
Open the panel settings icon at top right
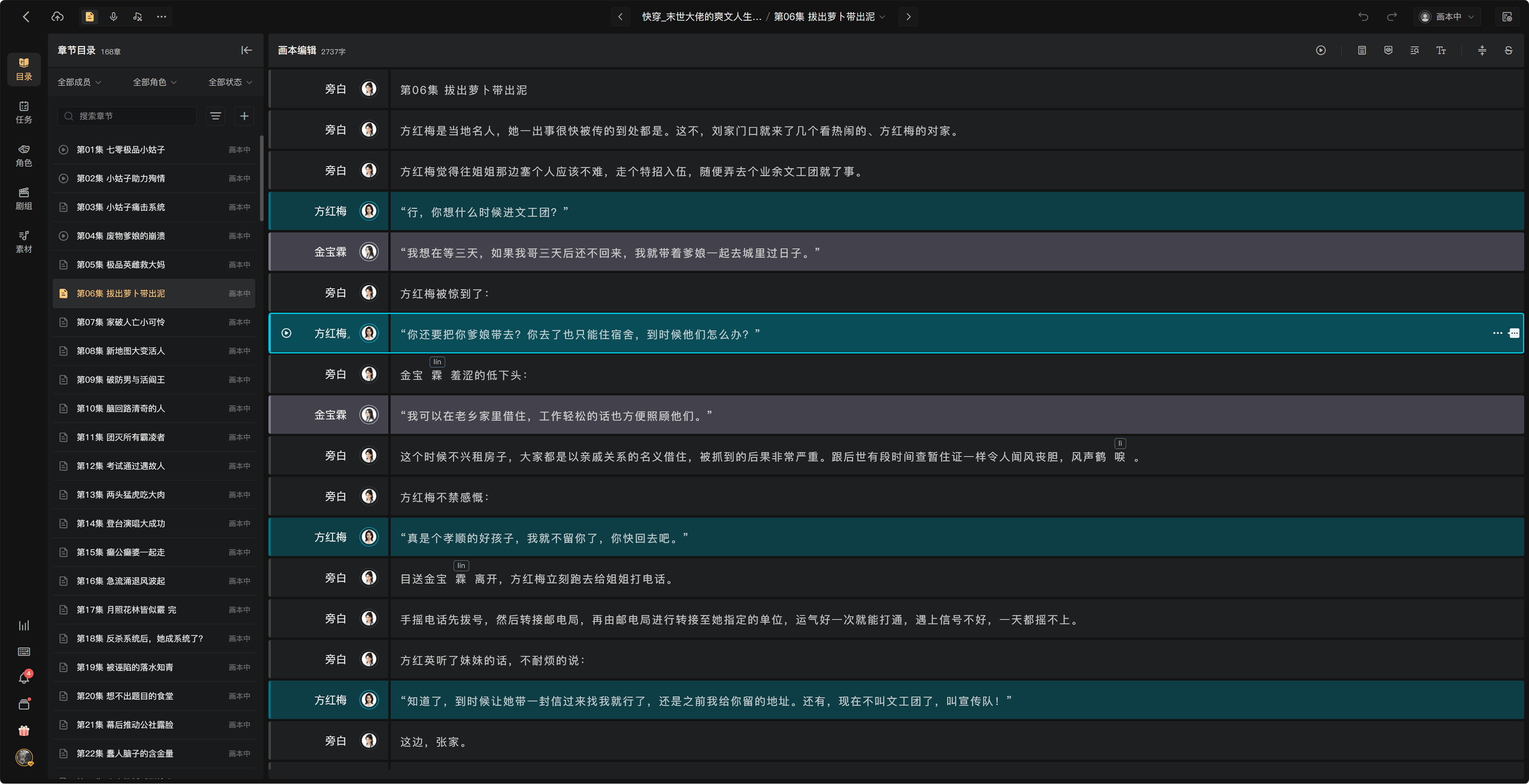[x=1506, y=17]
